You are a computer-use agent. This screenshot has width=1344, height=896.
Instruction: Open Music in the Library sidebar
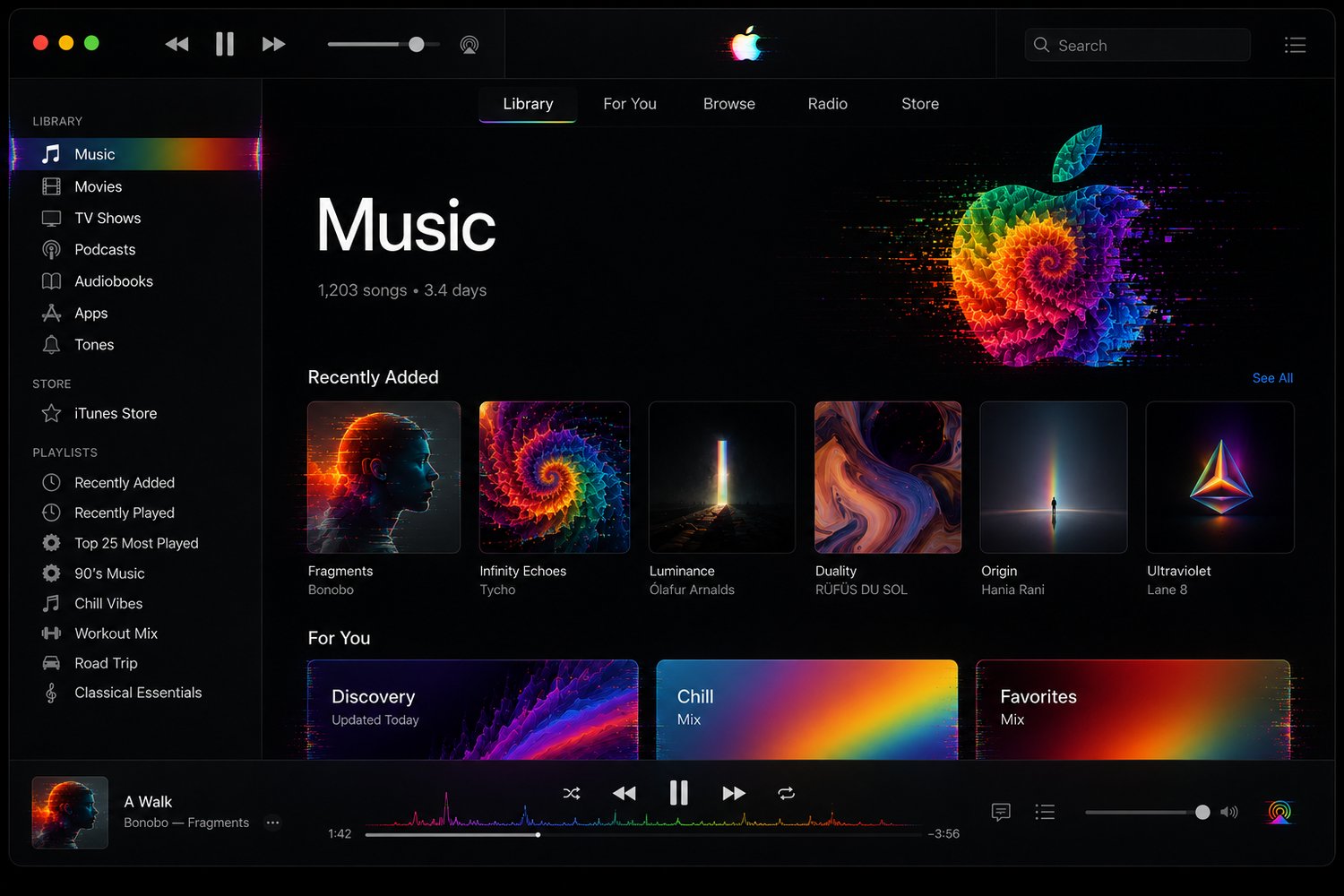[x=135, y=154]
